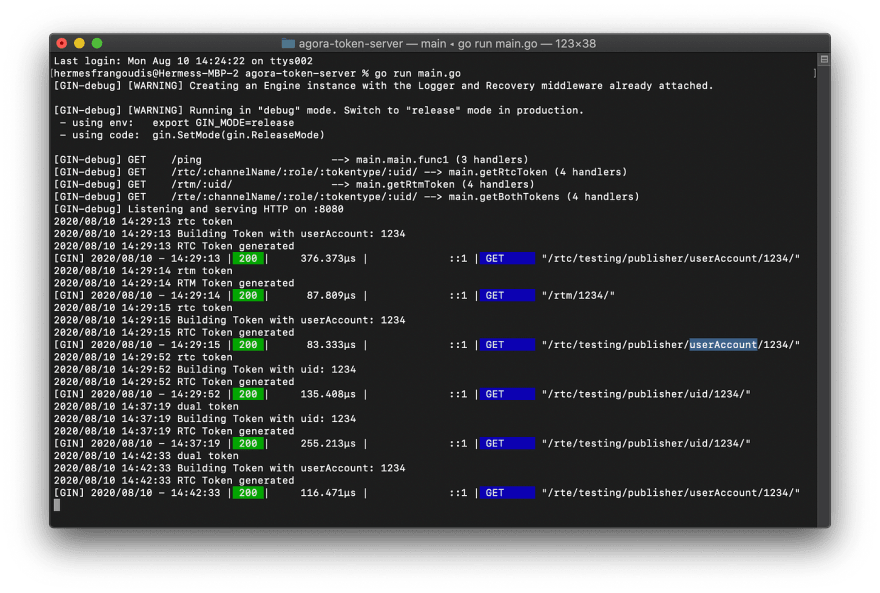Click "gin.SetMode(gin.ReleaseMode)" text
The height and width of the screenshot is (593, 880).
click(x=239, y=135)
